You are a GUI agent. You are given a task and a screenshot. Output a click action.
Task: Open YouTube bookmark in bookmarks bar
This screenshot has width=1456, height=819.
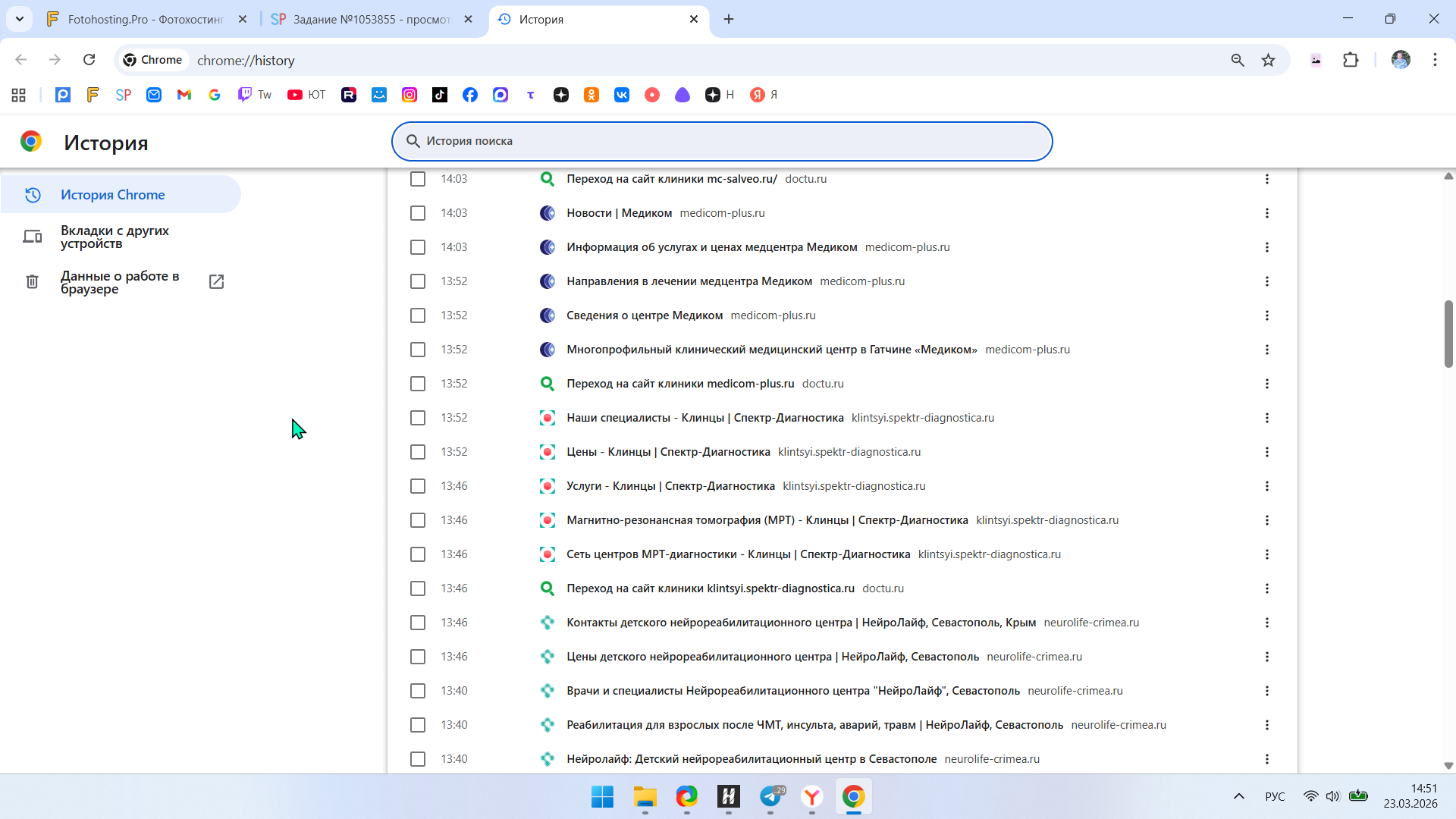click(x=306, y=95)
